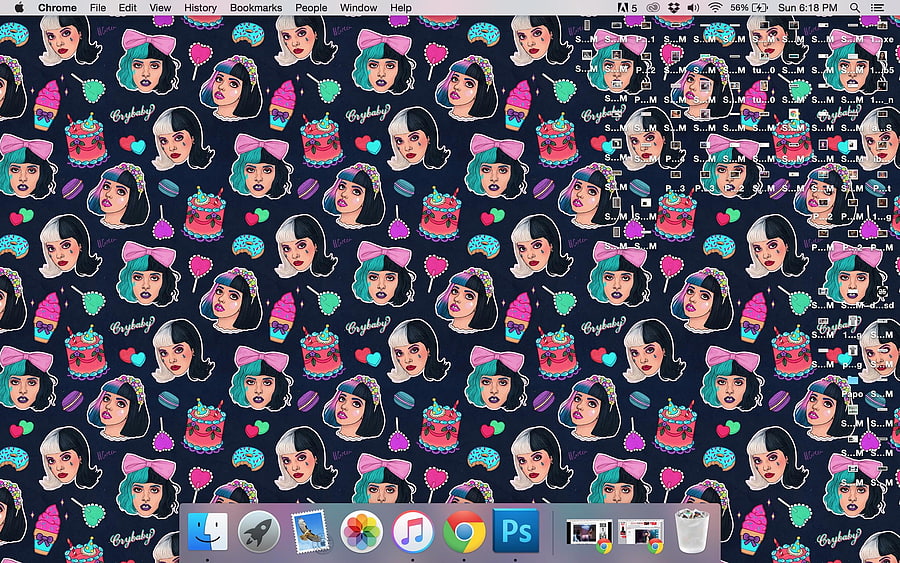Launch iTunes from the Dock
900x563 pixels.
tap(413, 532)
